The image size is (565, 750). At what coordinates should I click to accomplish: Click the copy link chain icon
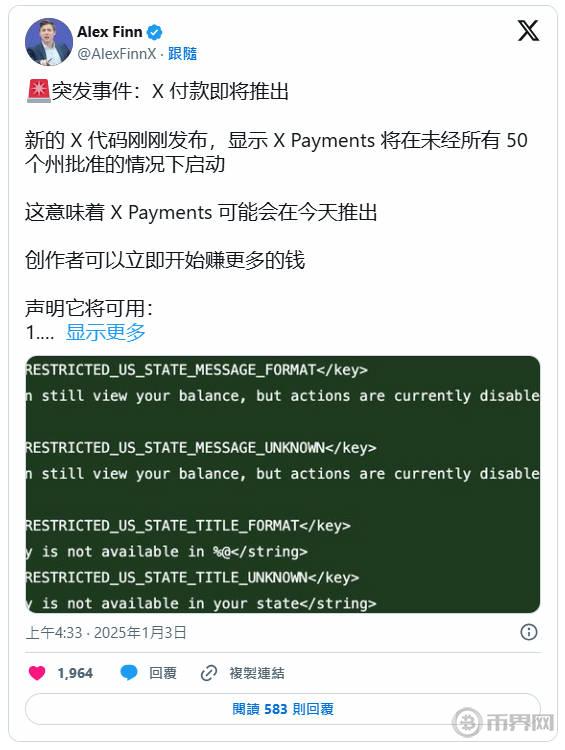(209, 673)
